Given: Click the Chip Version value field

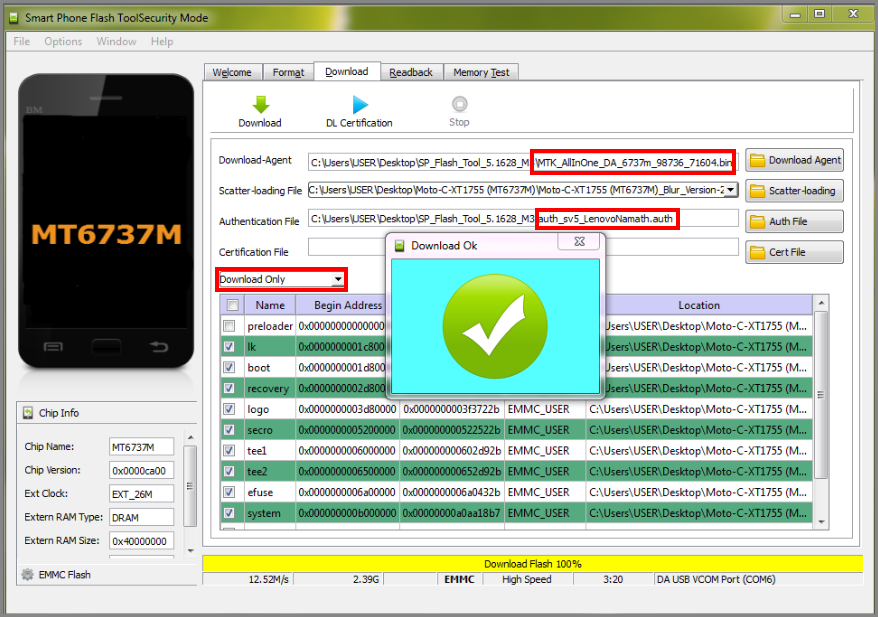Looking at the screenshot, I should click(141, 470).
